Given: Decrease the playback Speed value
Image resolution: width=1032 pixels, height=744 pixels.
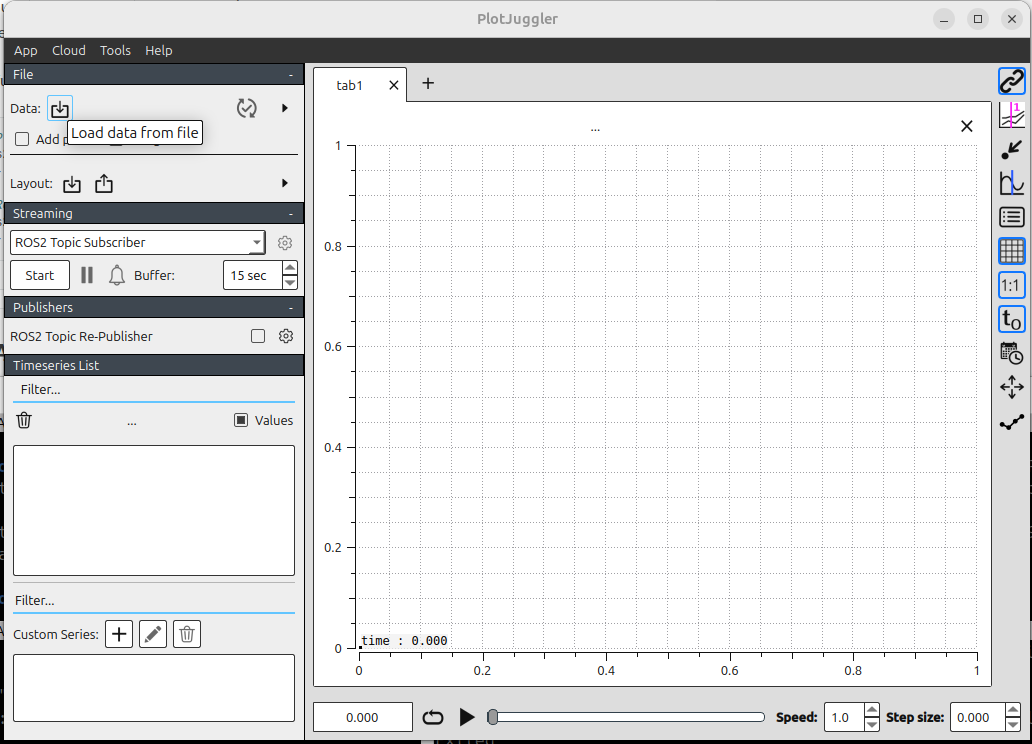Looking at the screenshot, I should point(871,724).
